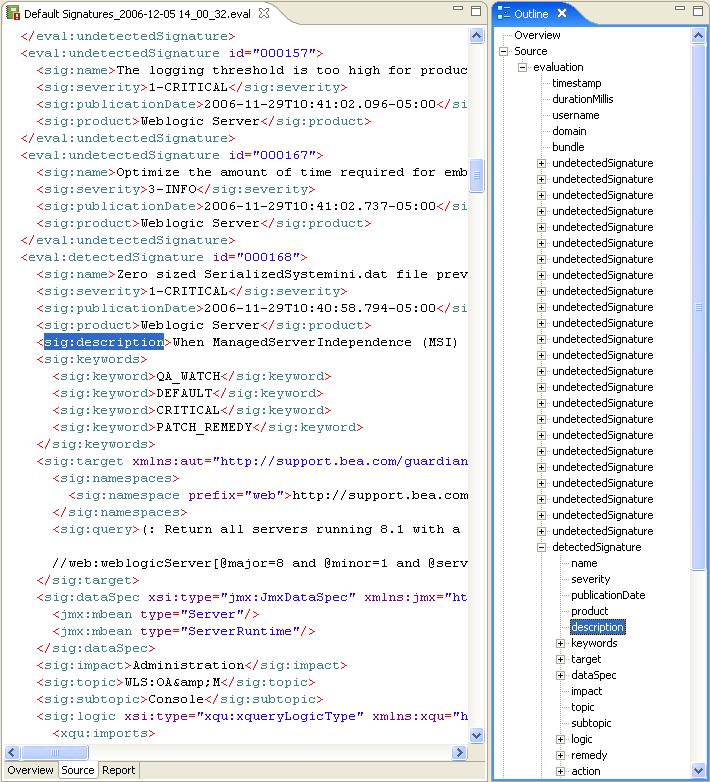710x782 pixels.
Task: Select the name node under detectedSignature
Action: click(584, 563)
